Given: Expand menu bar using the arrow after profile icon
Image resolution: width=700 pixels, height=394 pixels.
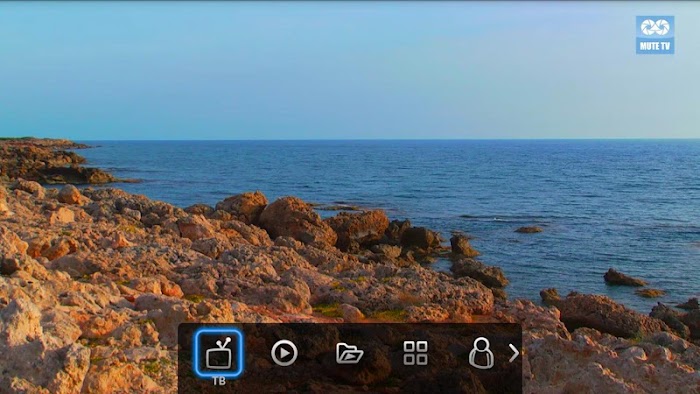Looking at the screenshot, I should click(514, 353).
